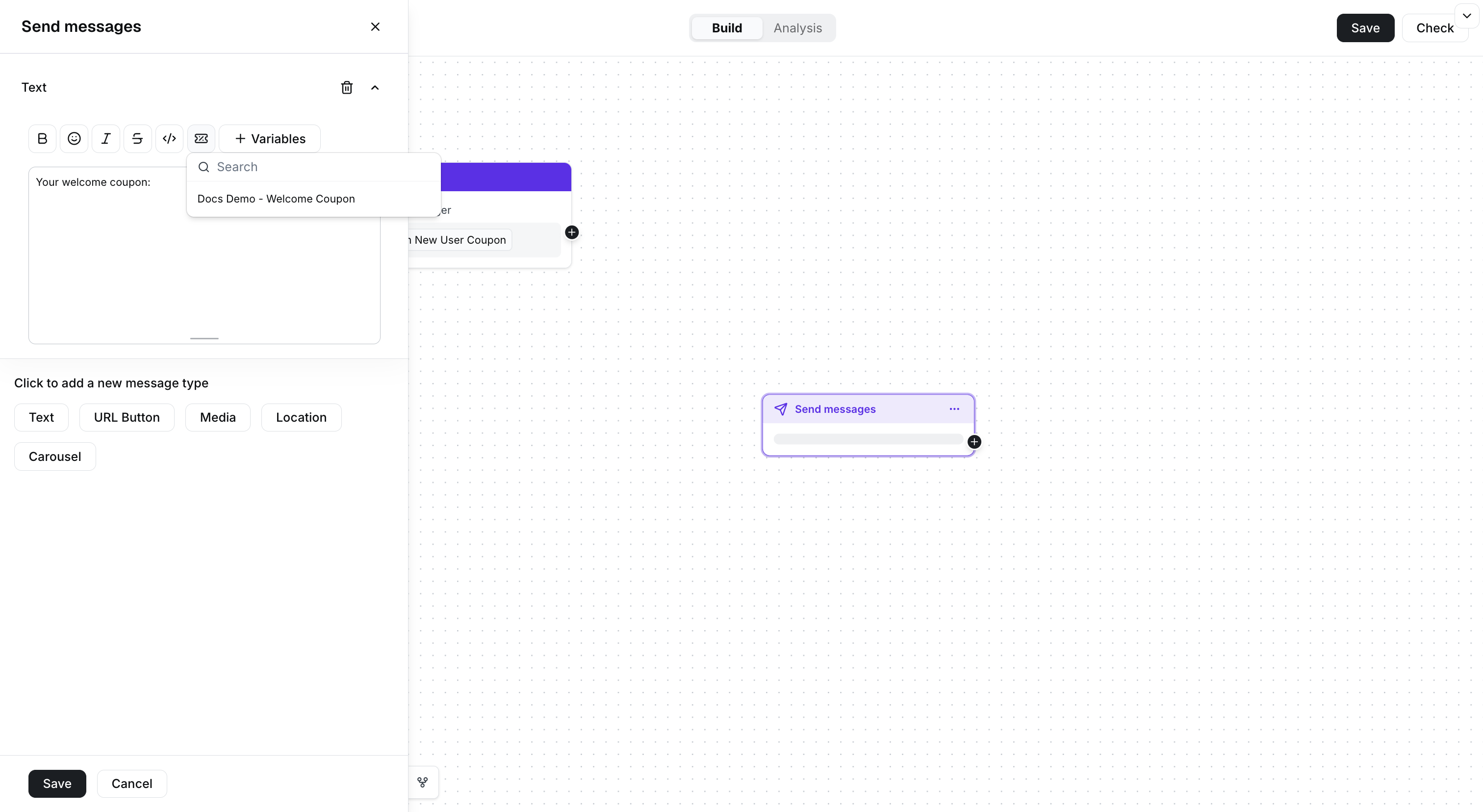The width and height of the screenshot is (1483, 812).
Task: Open the emoji picker
Action: pyautogui.click(x=74, y=139)
